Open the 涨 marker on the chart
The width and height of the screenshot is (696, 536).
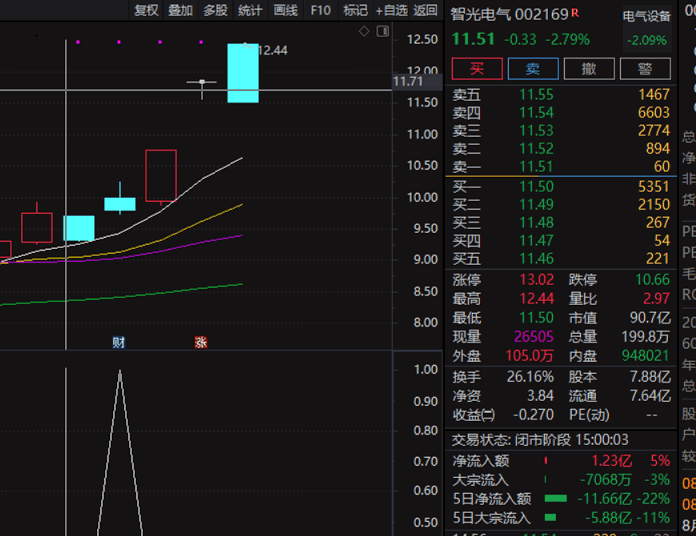201,342
